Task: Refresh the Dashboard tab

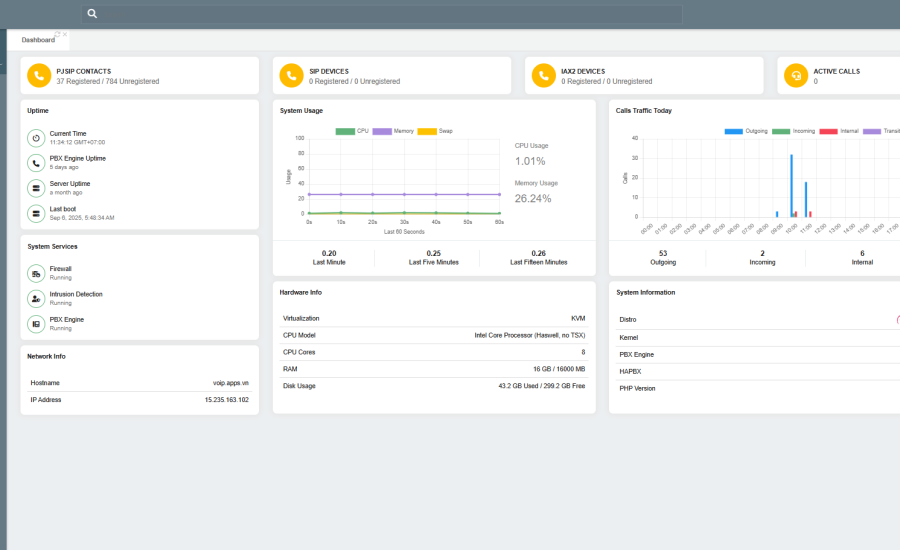Action: pos(58,35)
